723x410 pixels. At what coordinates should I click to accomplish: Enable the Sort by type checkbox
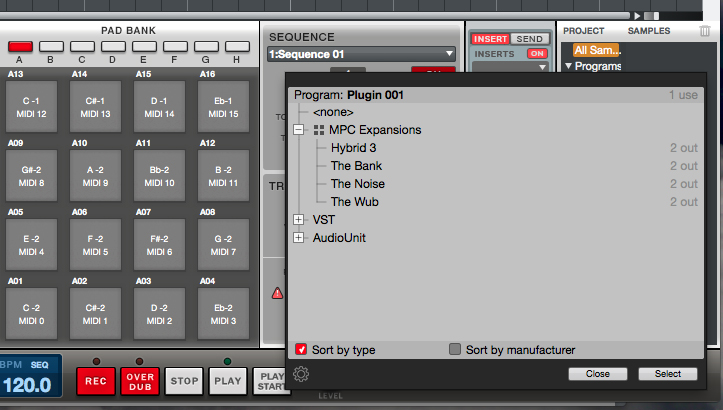pos(302,349)
